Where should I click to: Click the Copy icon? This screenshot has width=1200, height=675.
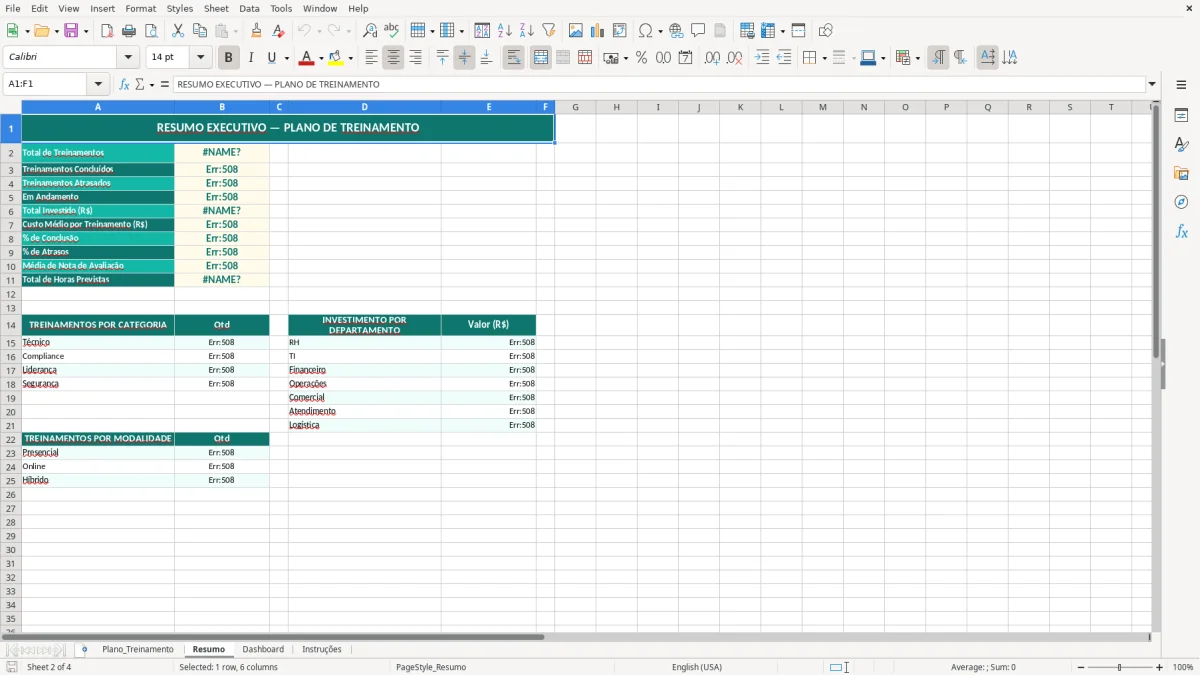(x=199, y=31)
